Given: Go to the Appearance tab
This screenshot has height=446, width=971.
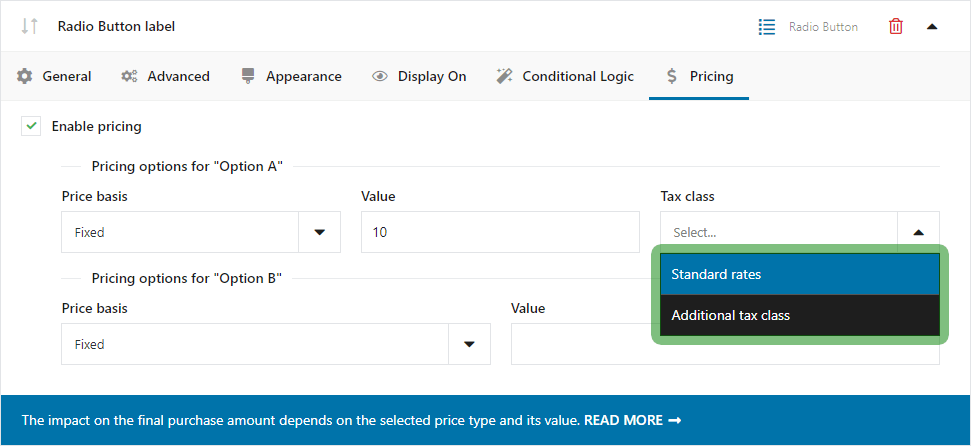Looking at the screenshot, I should (291, 76).
